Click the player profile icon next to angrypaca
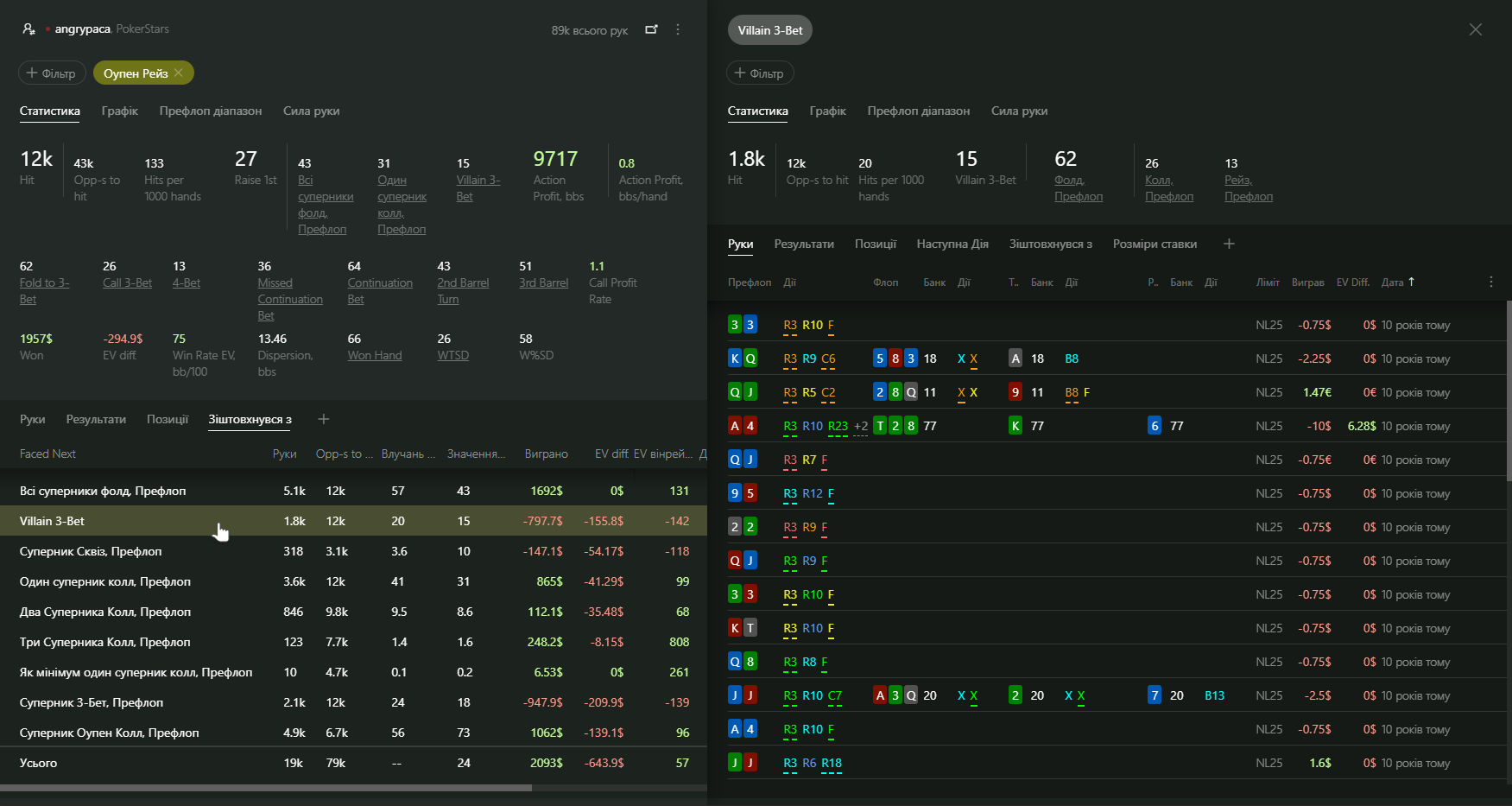The image size is (1512, 806). [28, 29]
